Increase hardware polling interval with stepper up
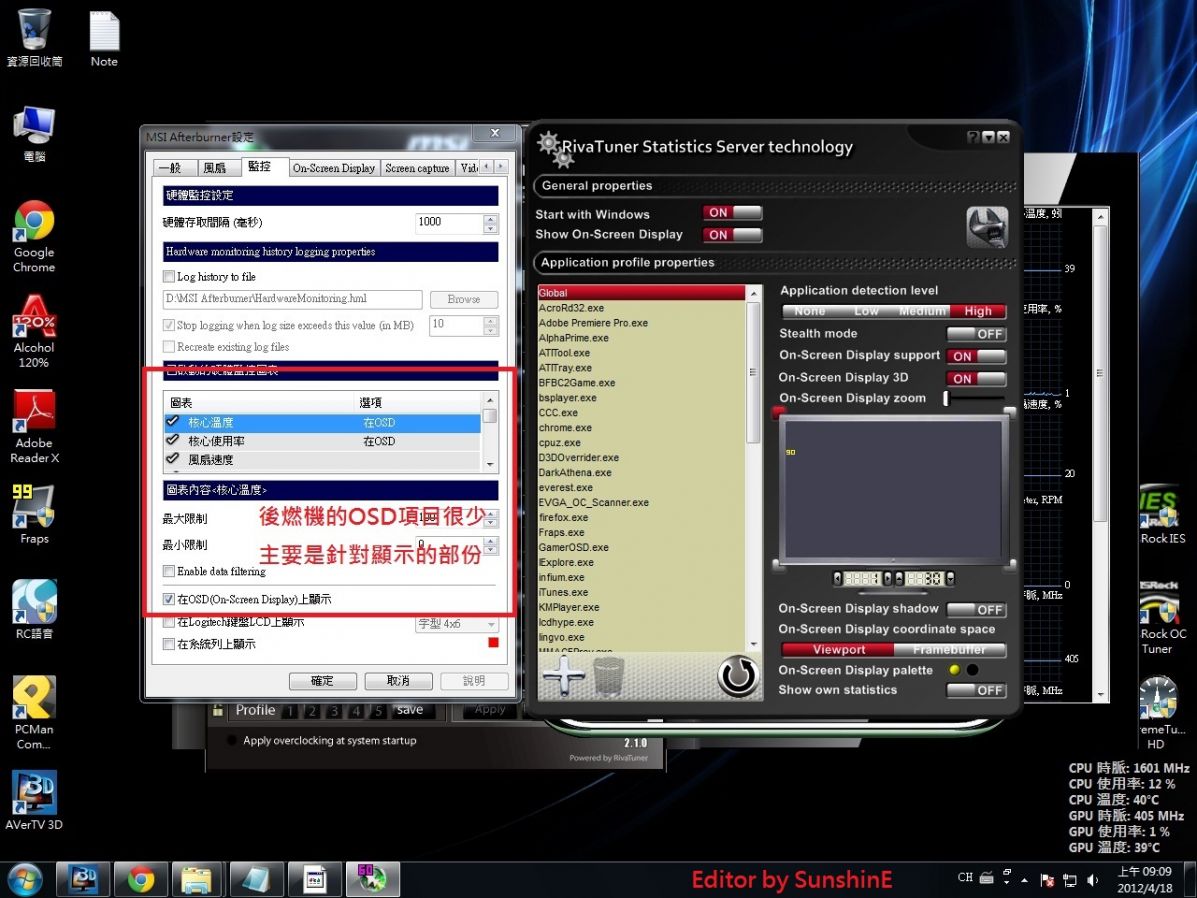1197x898 pixels. 491,218
